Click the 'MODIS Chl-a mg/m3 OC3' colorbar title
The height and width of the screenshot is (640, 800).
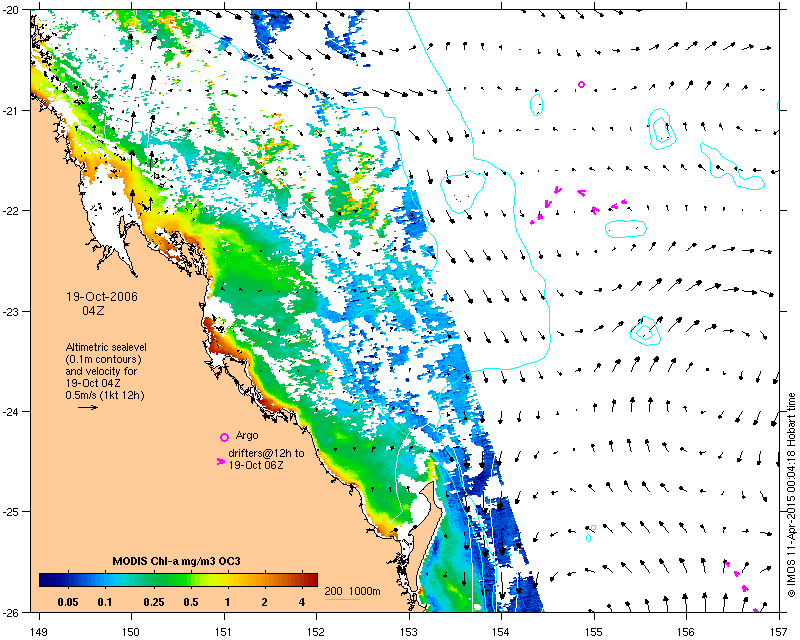[177, 561]
